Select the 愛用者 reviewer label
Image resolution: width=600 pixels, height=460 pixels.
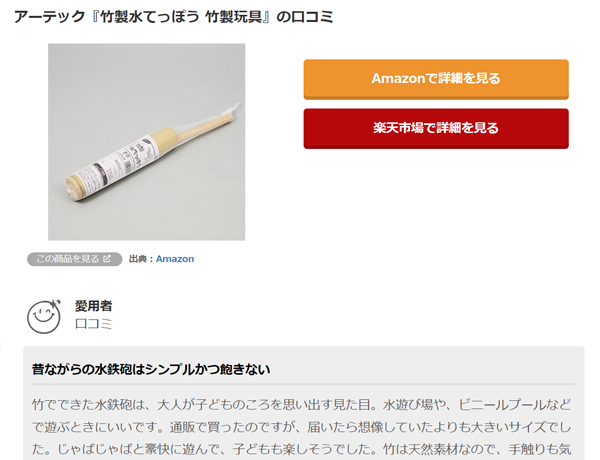pos(93,306)
